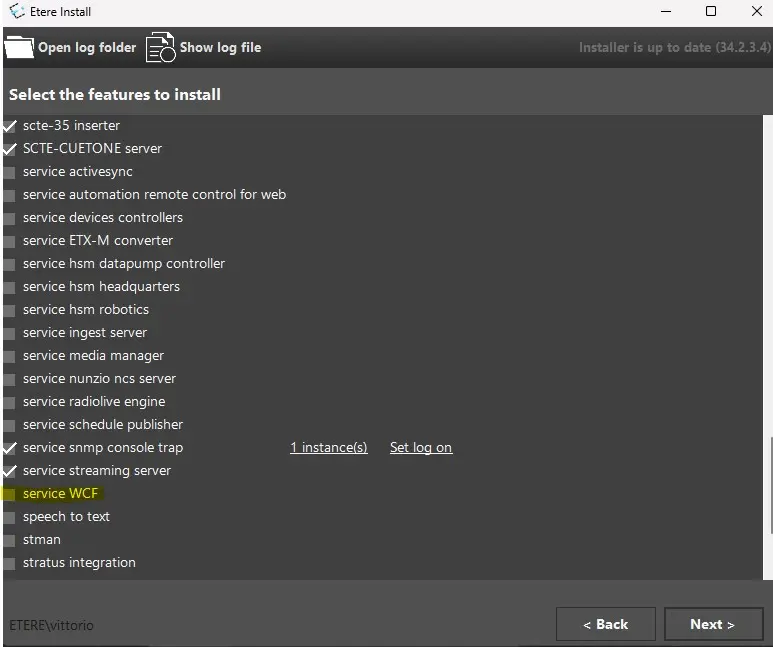Disable service snmp console trap checkbox
Screen dimensions: 773x647
pyautogui.click(x=10, y=448)
